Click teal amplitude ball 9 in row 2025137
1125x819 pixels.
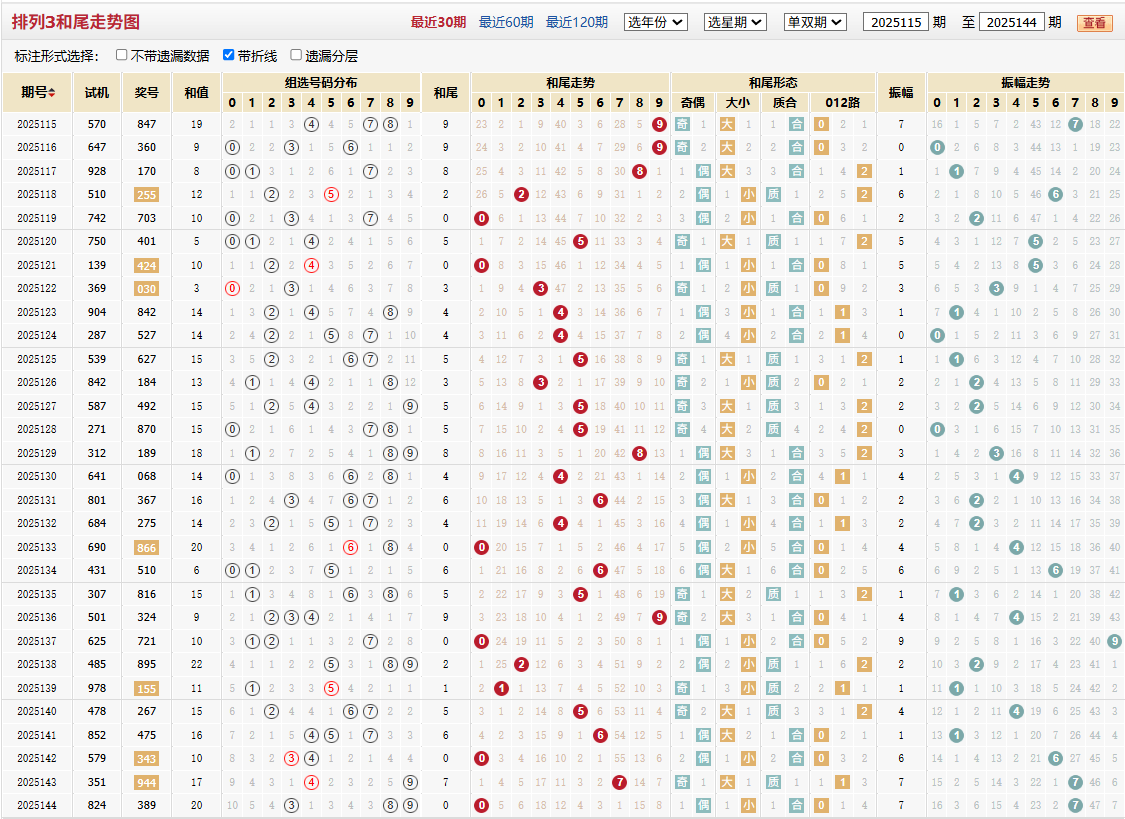click(1114, 641)
